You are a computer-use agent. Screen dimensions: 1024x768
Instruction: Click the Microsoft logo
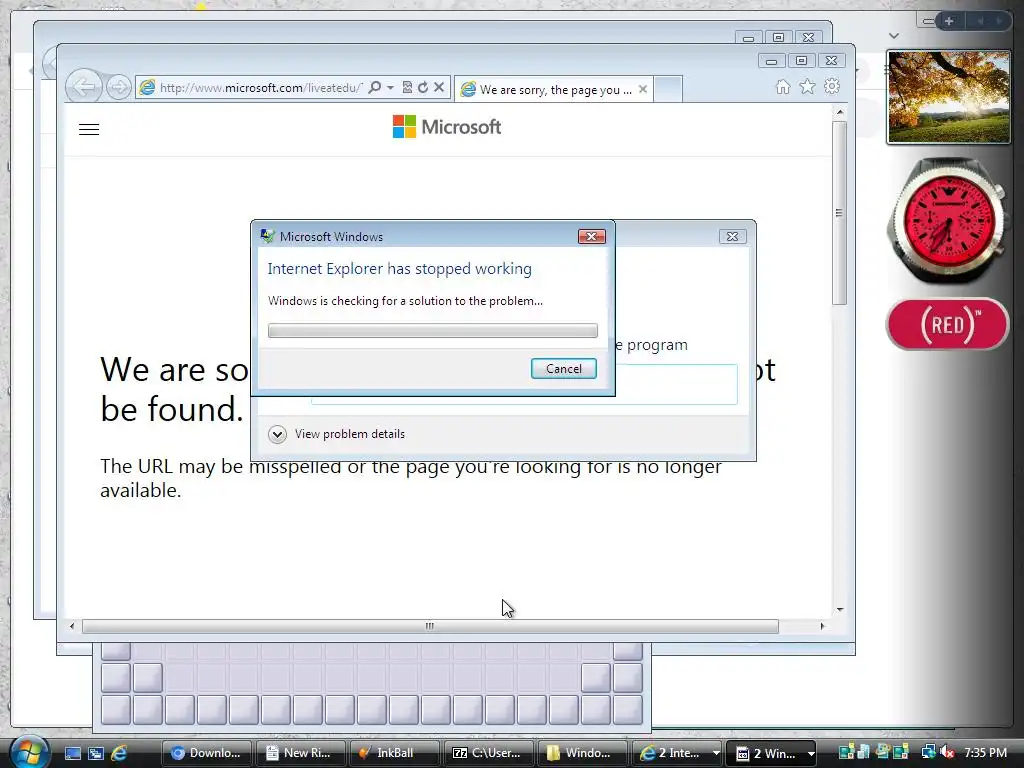(447, 127)
